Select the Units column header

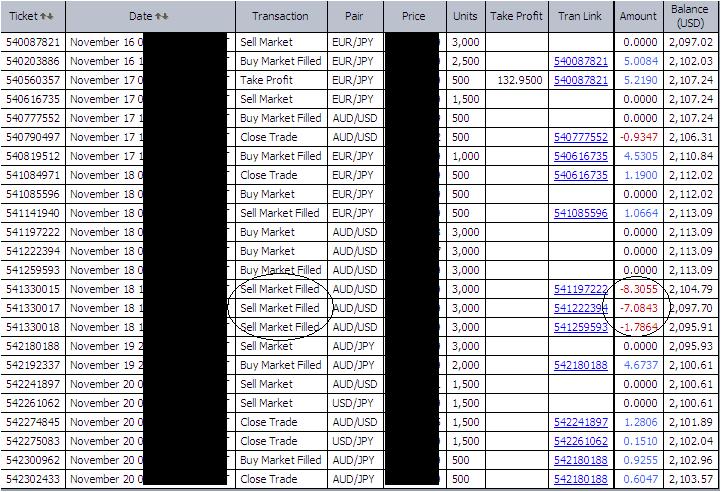pyautogui.click(x=465, y=16)
